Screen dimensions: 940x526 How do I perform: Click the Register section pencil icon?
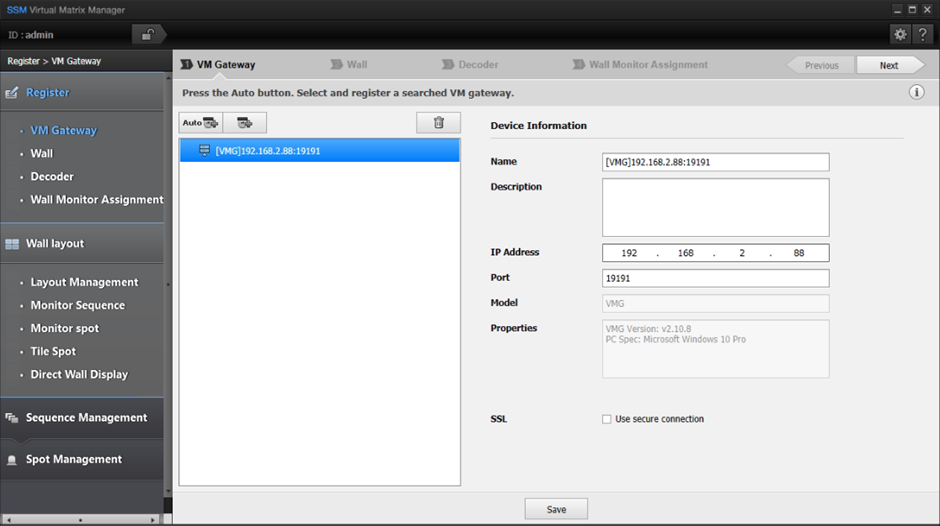tap(11, 93)
